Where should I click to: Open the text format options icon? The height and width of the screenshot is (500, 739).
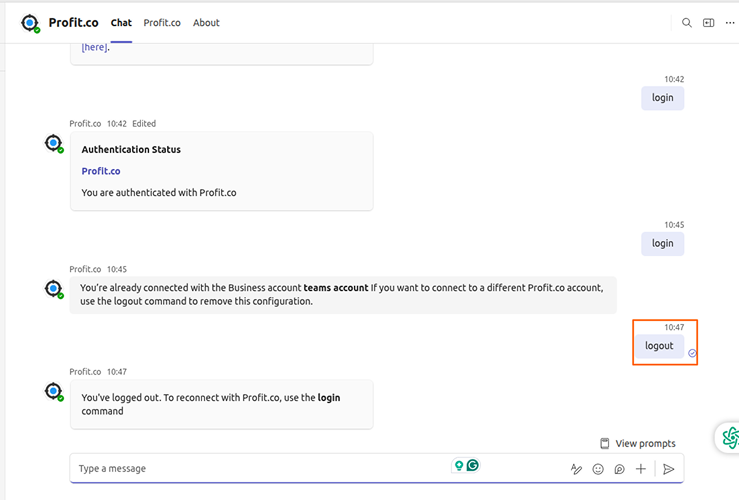tap(576, 469)
